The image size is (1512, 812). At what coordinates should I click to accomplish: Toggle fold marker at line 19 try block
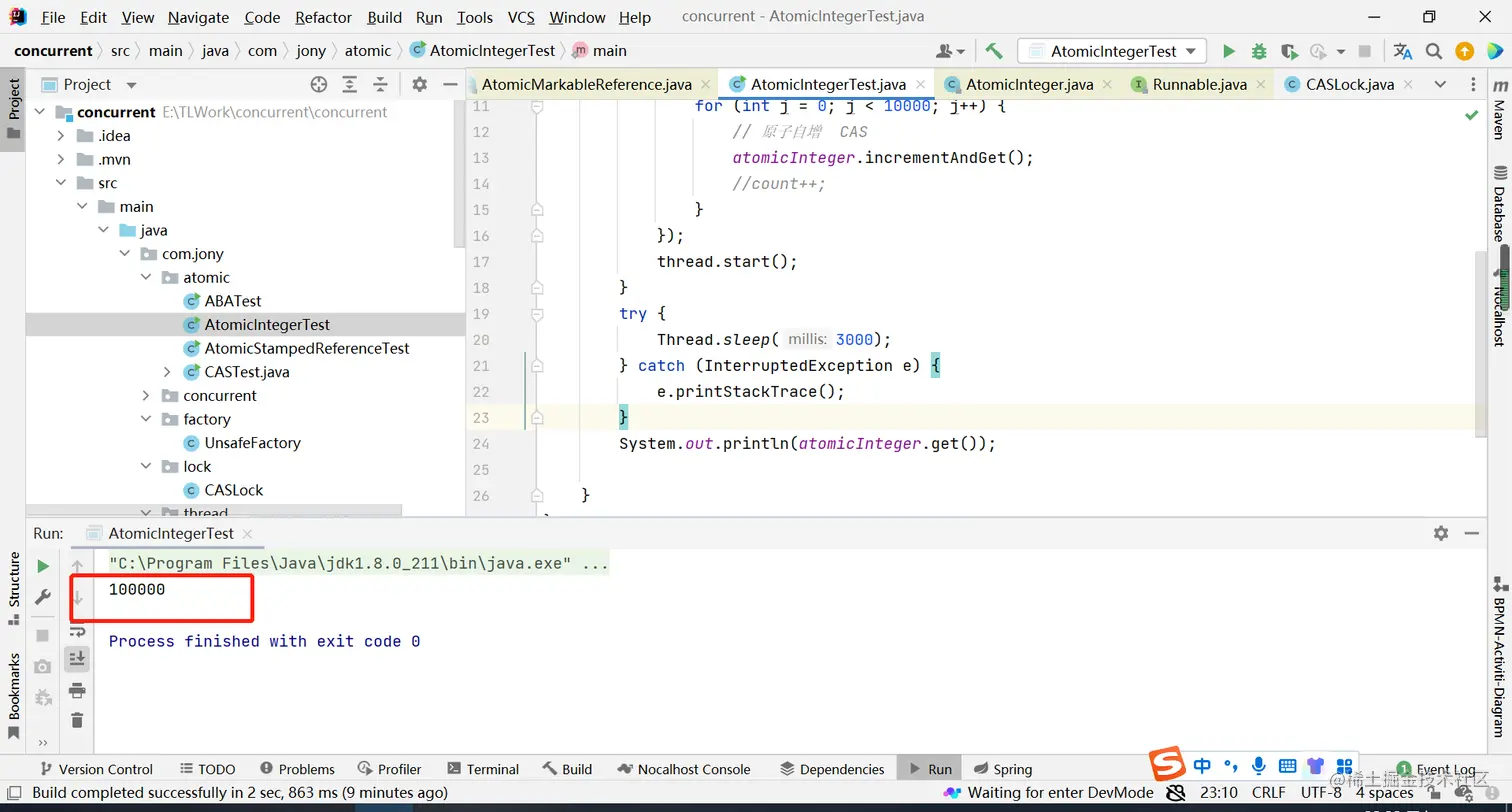tap(537, 314)
